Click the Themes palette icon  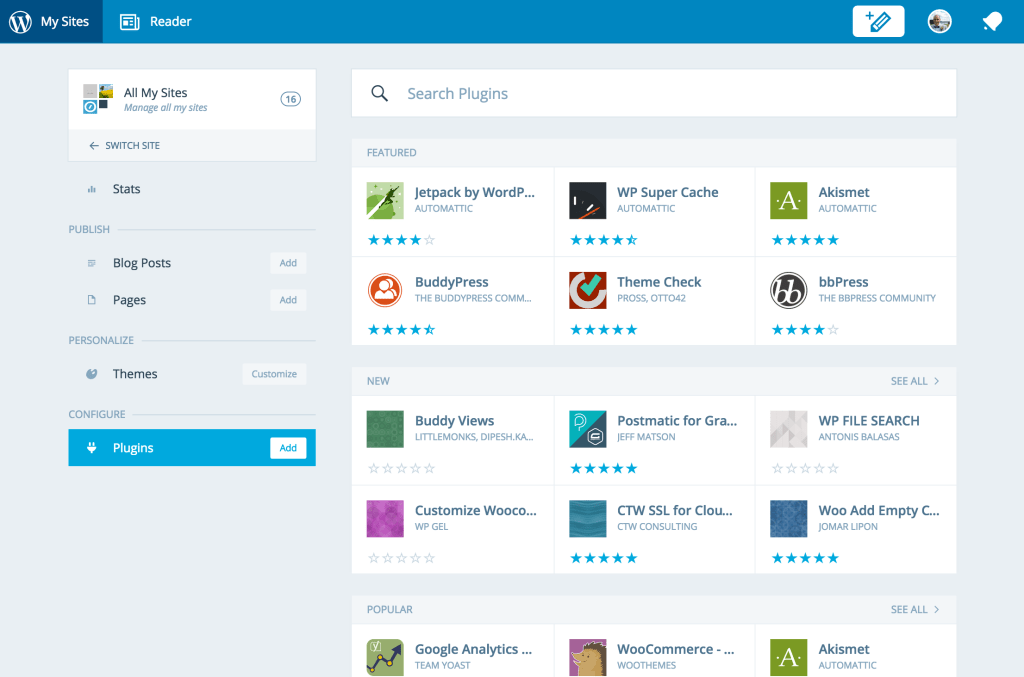click(x=91, y=374)
